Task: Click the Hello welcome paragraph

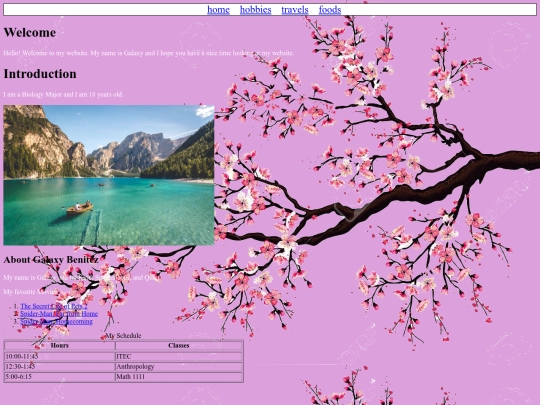Action: pos(149,53)
